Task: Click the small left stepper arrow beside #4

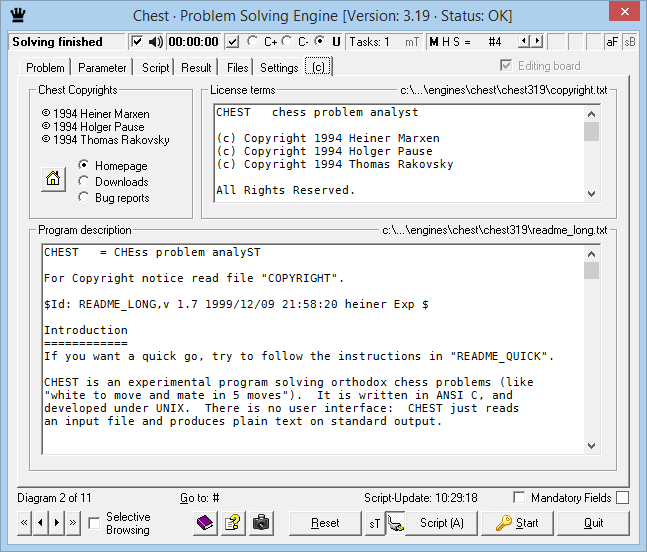Action: click(x=524, y=41)
